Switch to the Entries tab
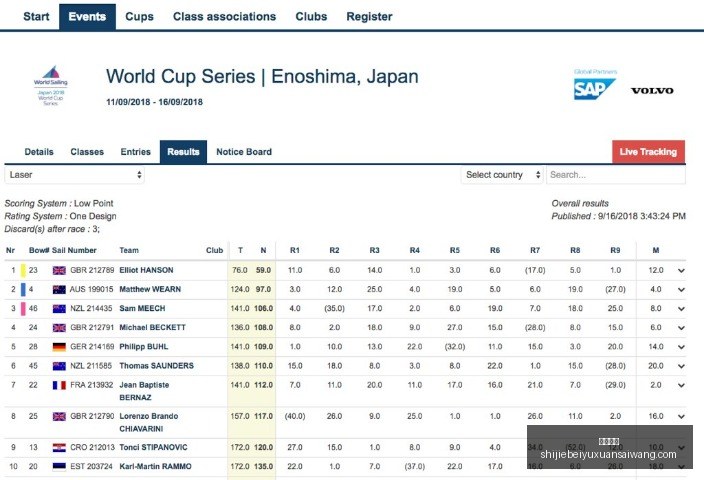The height and width of the screenshot is (480, 704). pyautogui.click(x=136, y=152)
